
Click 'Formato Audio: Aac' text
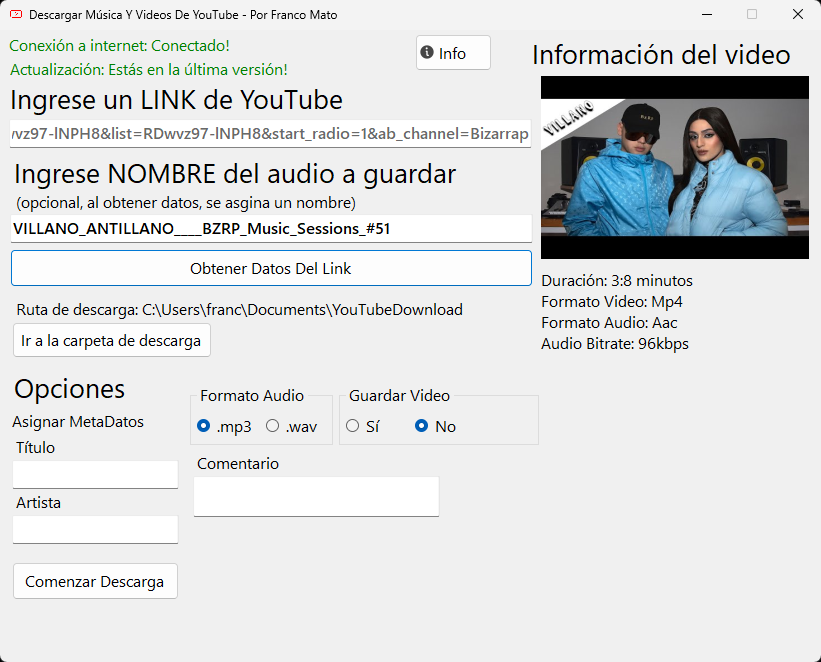coord(609,323)
